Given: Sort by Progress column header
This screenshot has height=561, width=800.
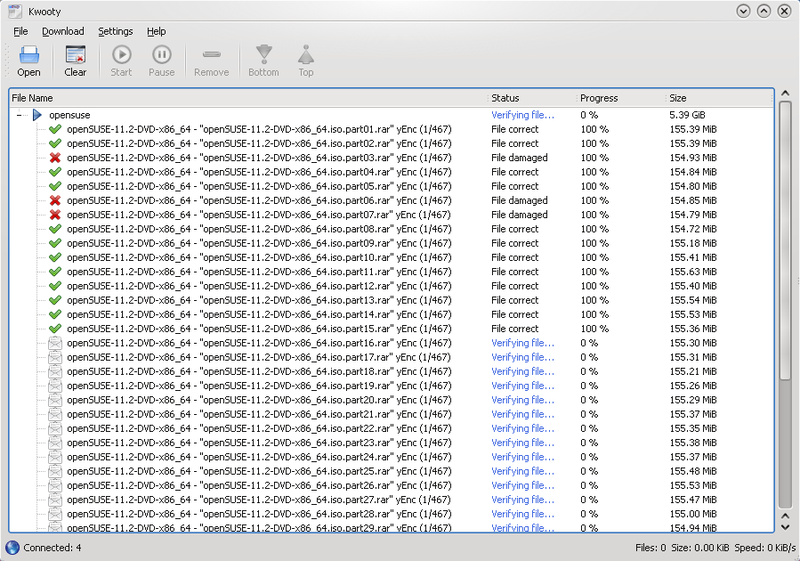Looking at the screenshot, I should [x=621, y=98].
